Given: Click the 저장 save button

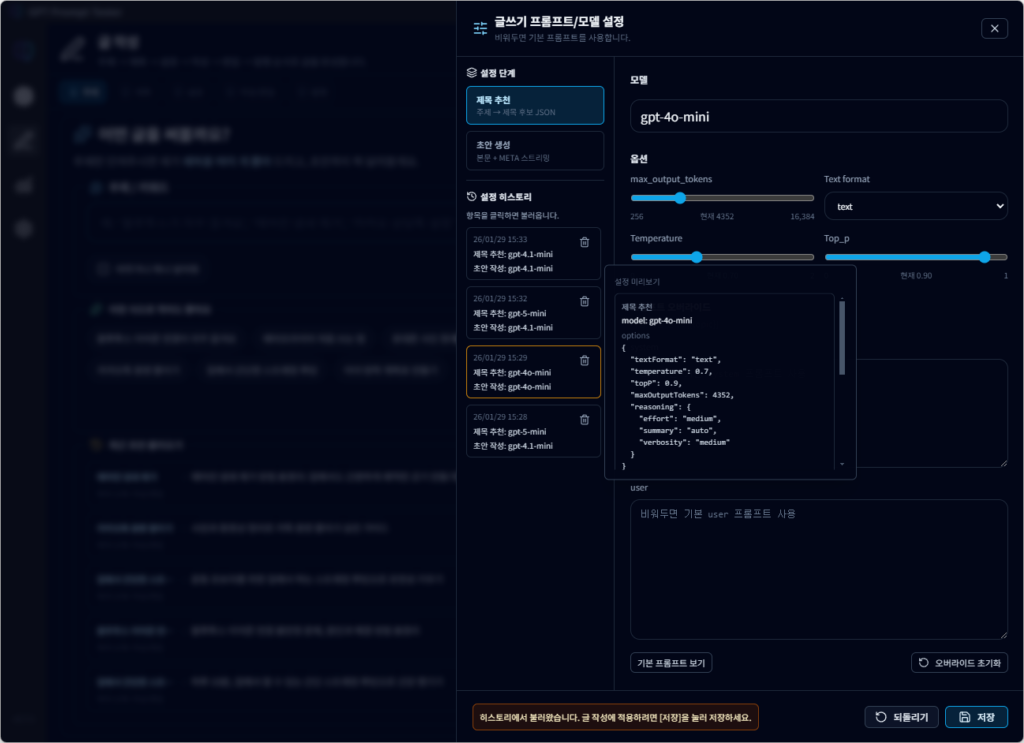Looking at the screenshot, I should tap(976, 717).
